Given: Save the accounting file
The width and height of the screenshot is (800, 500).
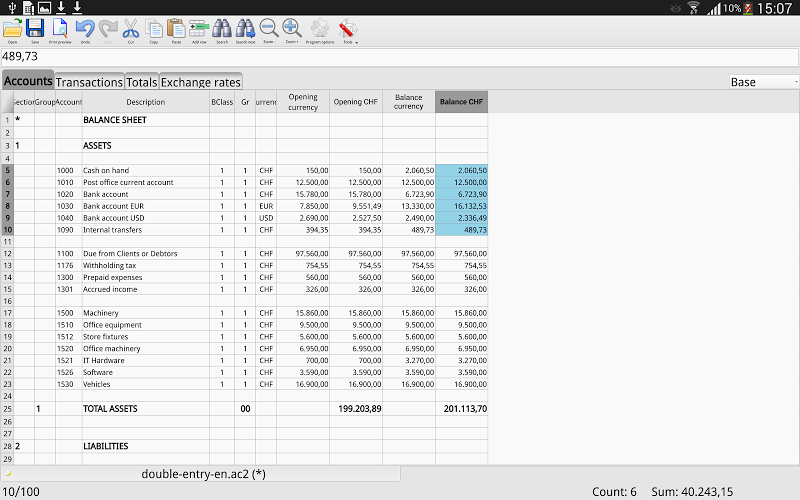Looking at the screenshot, I should tap(35, 31).
